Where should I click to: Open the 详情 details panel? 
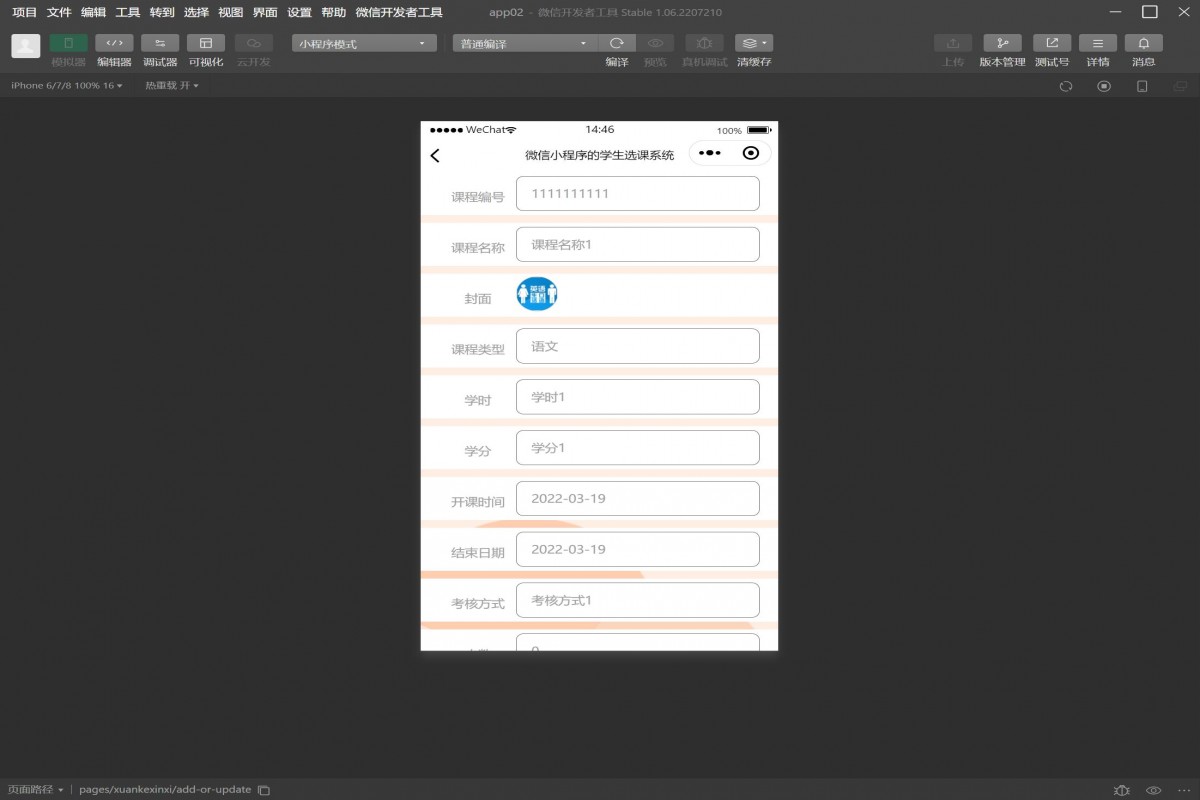click(1098, 44)
